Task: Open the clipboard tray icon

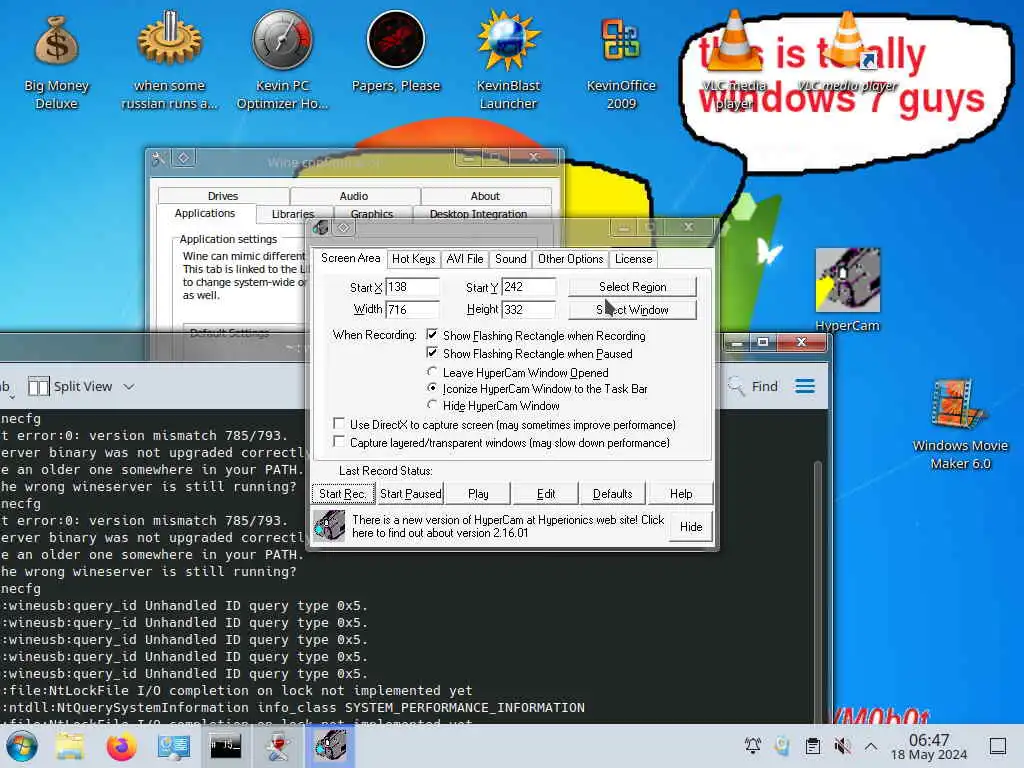Action: [x=812, y=746]
